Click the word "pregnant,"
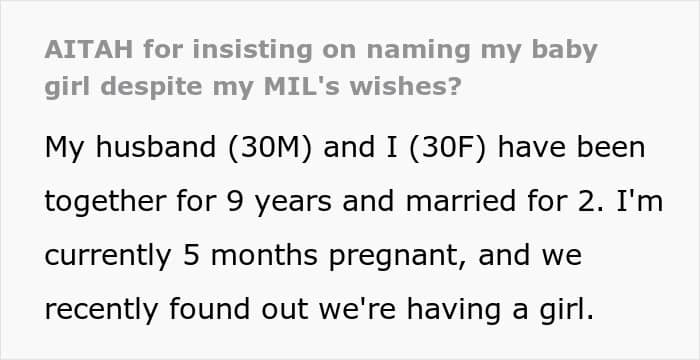This screenshot has height=360, width=700. (398, 257)
